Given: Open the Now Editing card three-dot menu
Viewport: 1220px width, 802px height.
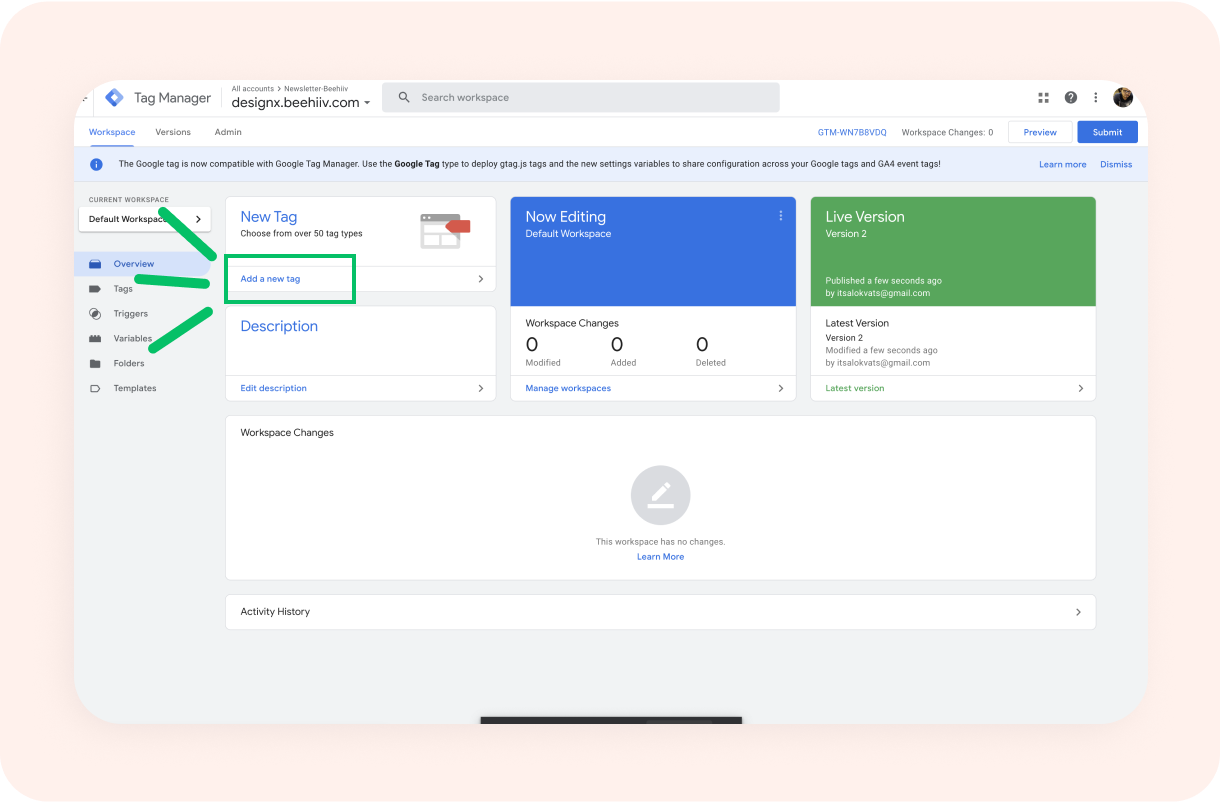Looking at the screenshot, I should pos(781,216).
